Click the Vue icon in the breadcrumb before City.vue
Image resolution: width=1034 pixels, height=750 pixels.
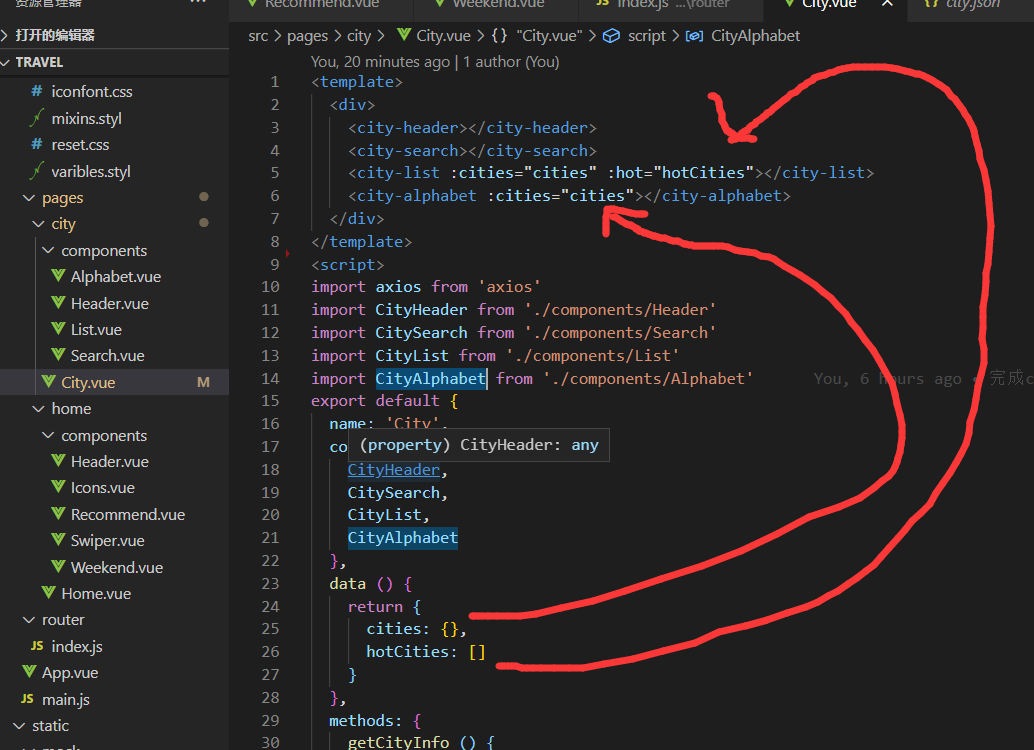pyautogui.click(x=404, y=34)
